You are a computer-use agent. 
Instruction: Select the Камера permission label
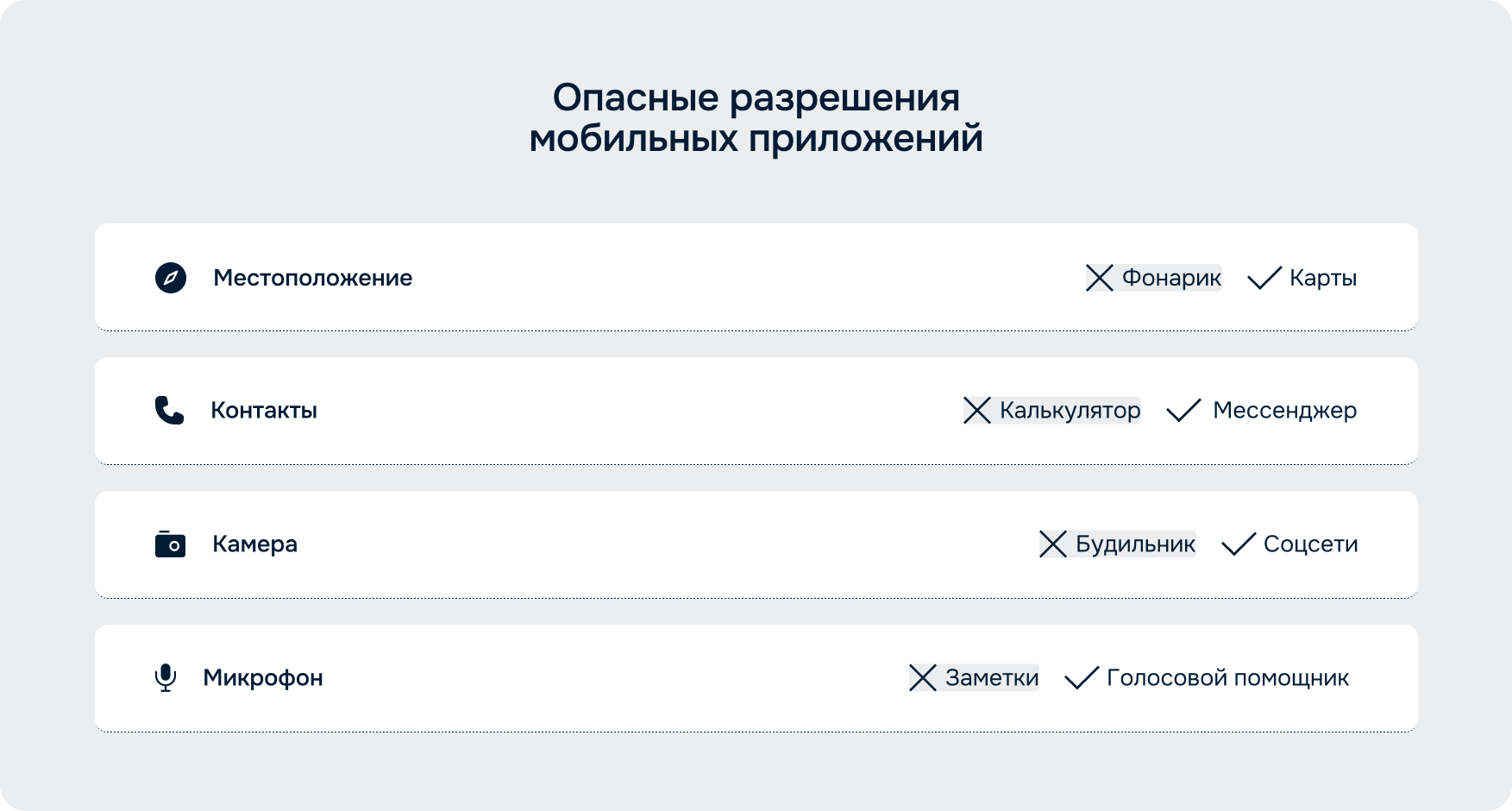click(255, 544)
